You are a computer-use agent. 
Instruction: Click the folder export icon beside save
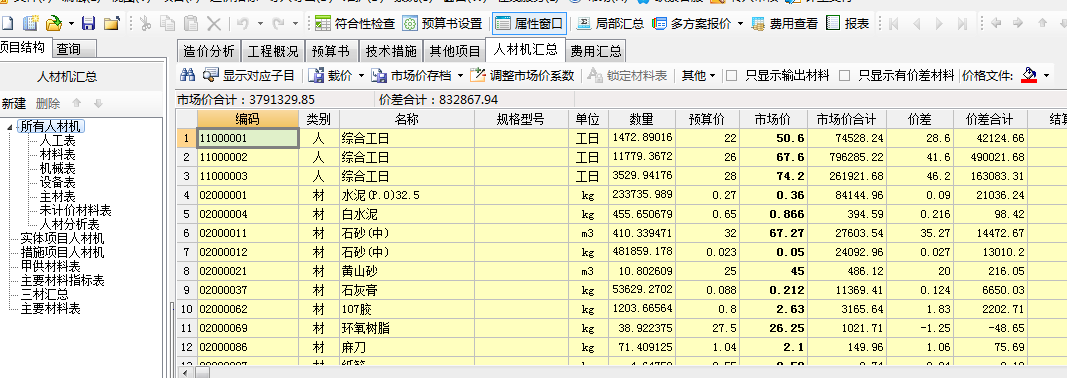tap(112, 24)
